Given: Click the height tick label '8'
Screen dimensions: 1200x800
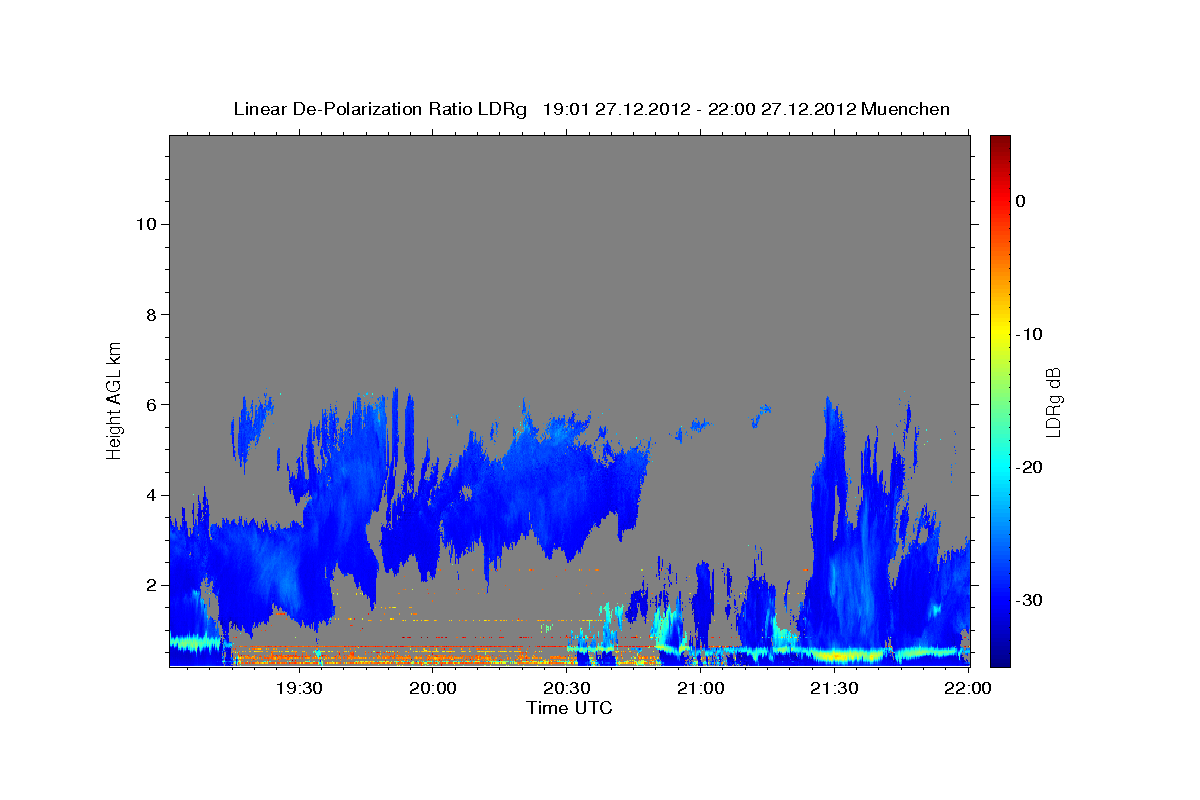Looking at the screenshot, I should coord(150,314).
